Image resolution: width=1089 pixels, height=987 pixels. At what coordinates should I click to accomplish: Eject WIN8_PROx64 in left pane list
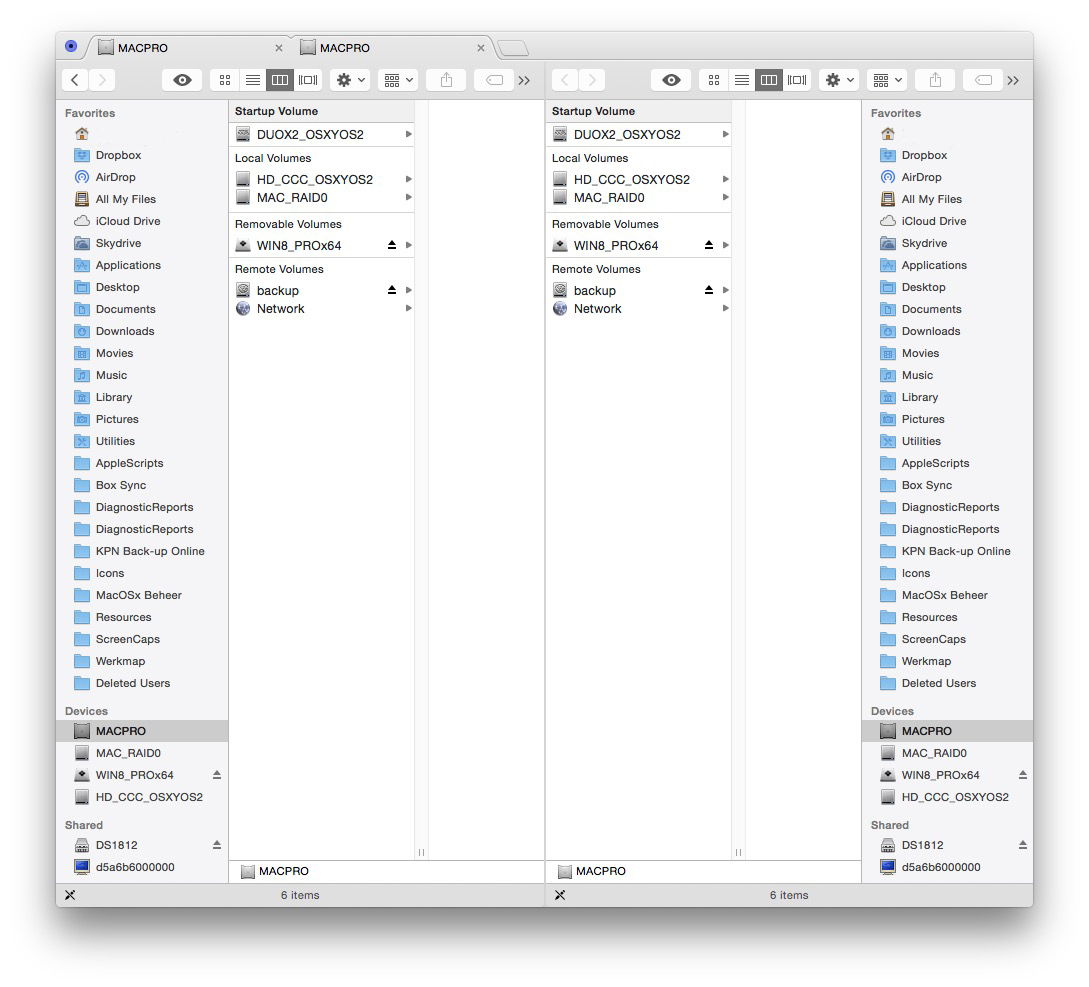coord(392,245)
